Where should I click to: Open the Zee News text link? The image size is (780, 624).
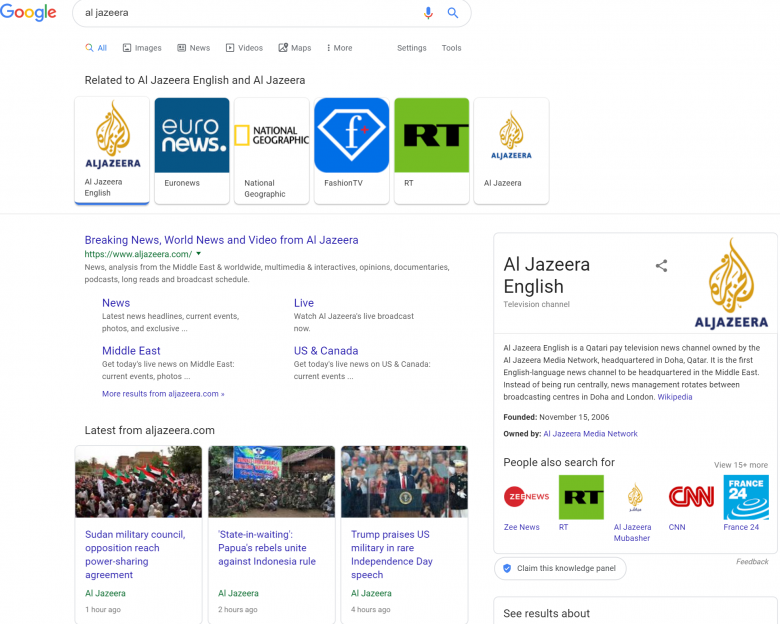[x=521, y=527]
